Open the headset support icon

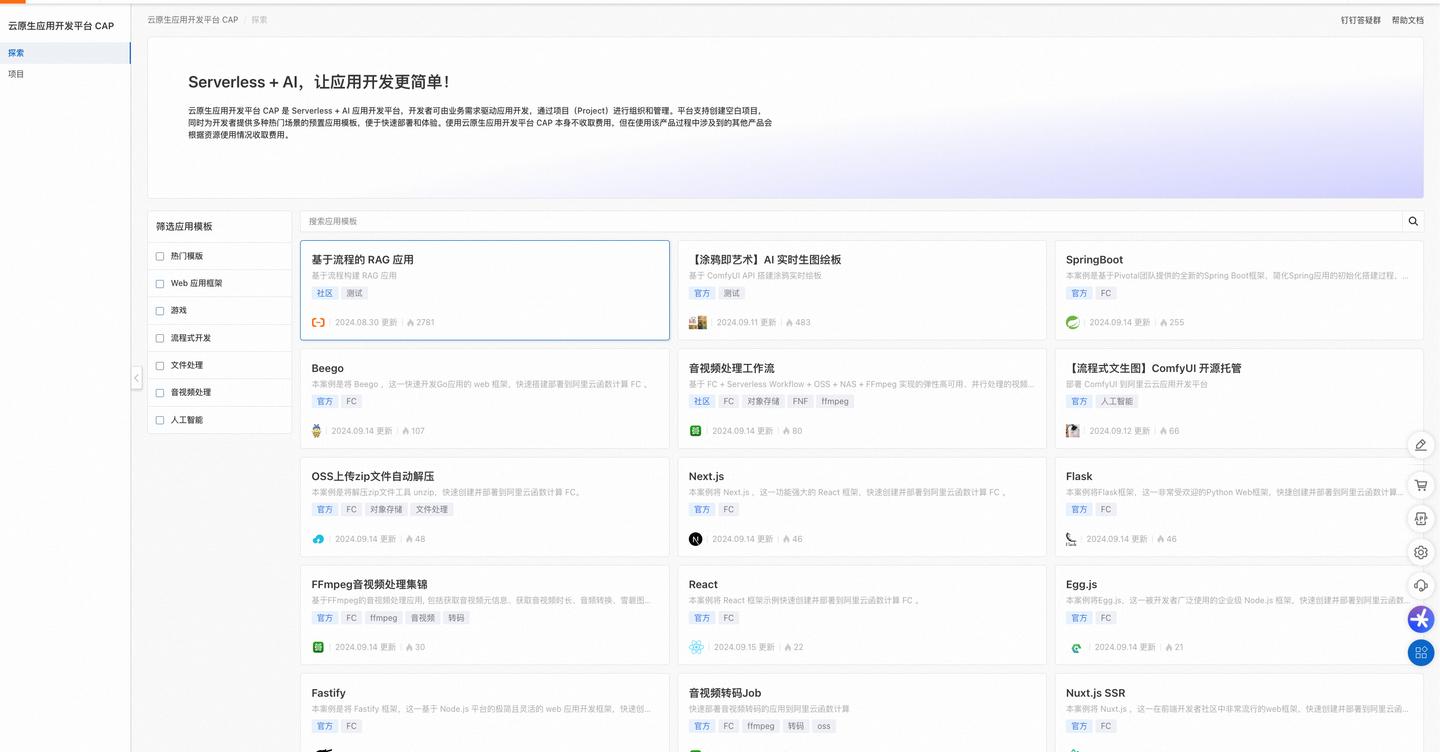pos(1420,585)
